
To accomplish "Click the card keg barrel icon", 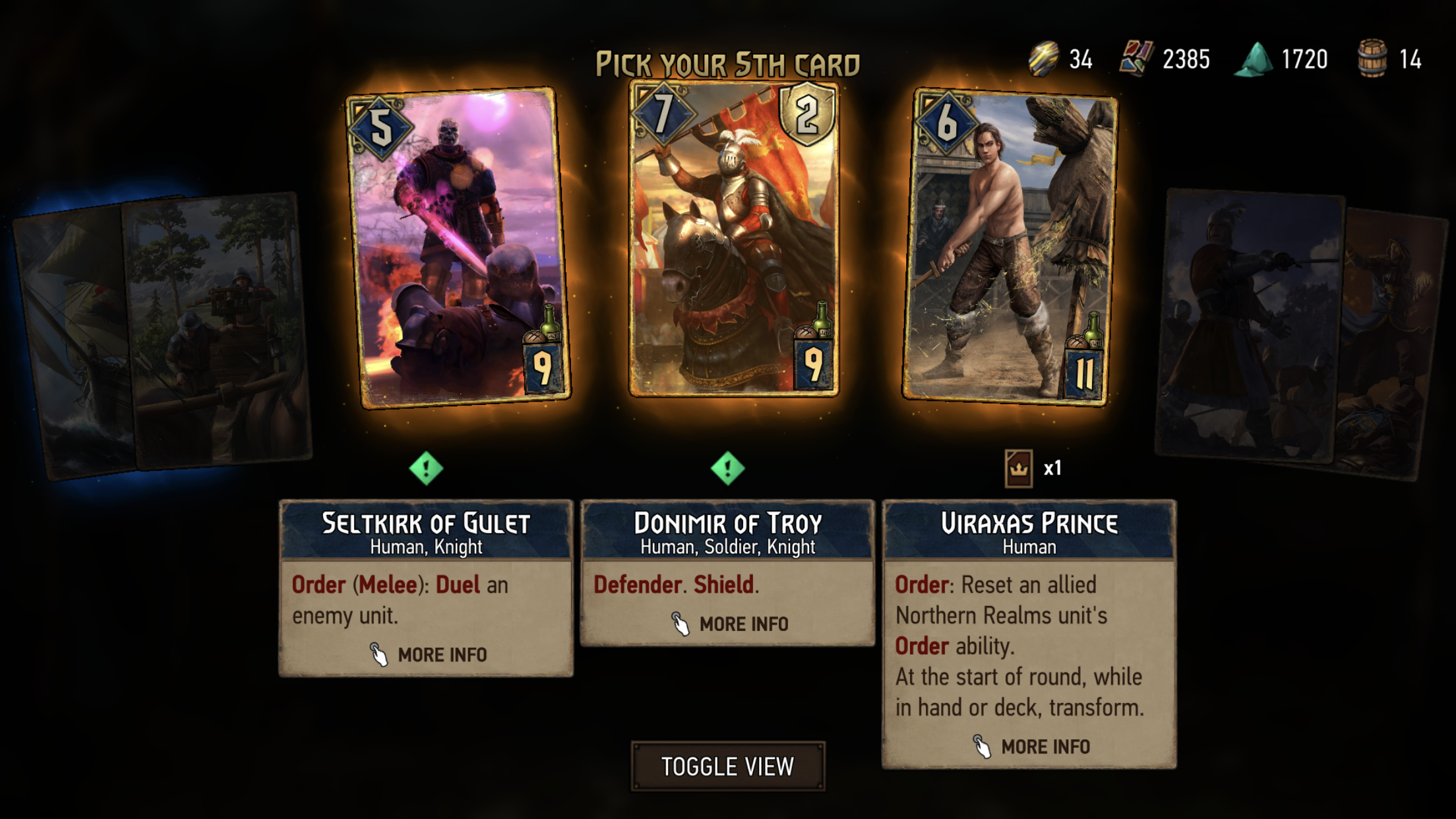I will click(x=1373, y=59).
